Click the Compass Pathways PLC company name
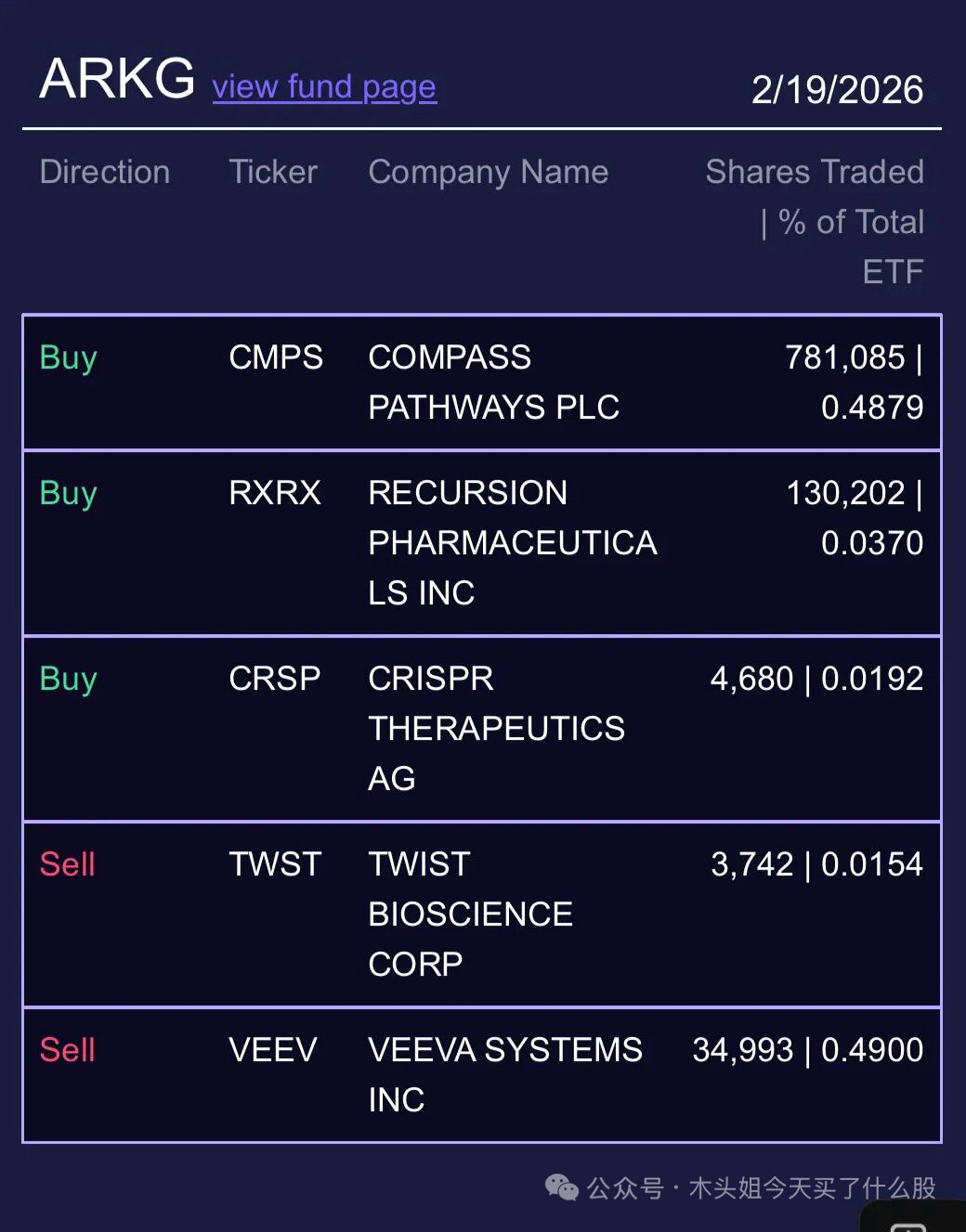966x1232 pixels. [493, 383]
